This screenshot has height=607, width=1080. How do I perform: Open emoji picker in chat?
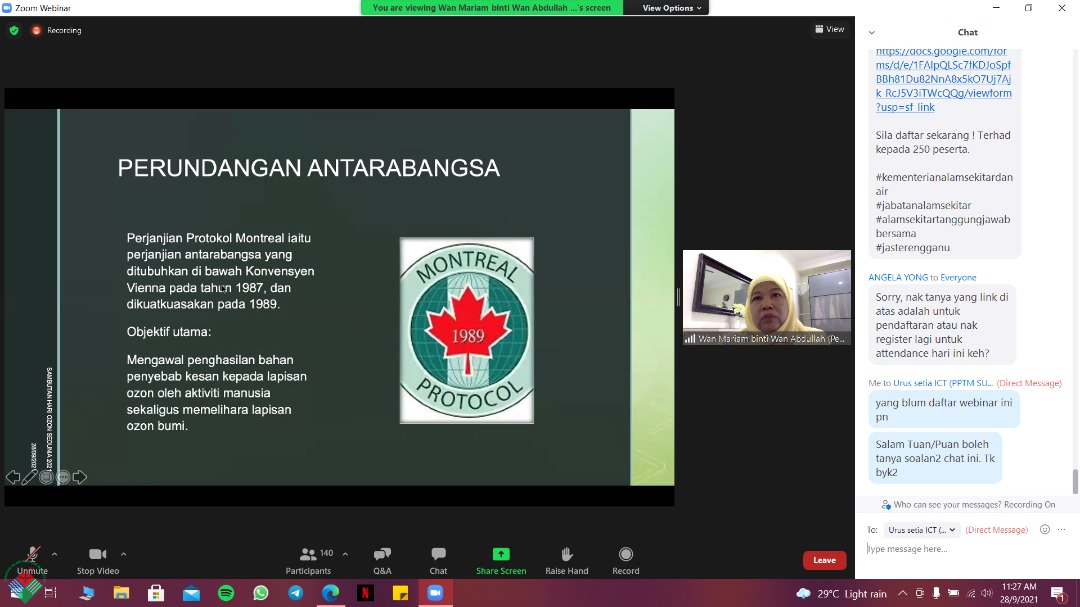[1045, 530]
